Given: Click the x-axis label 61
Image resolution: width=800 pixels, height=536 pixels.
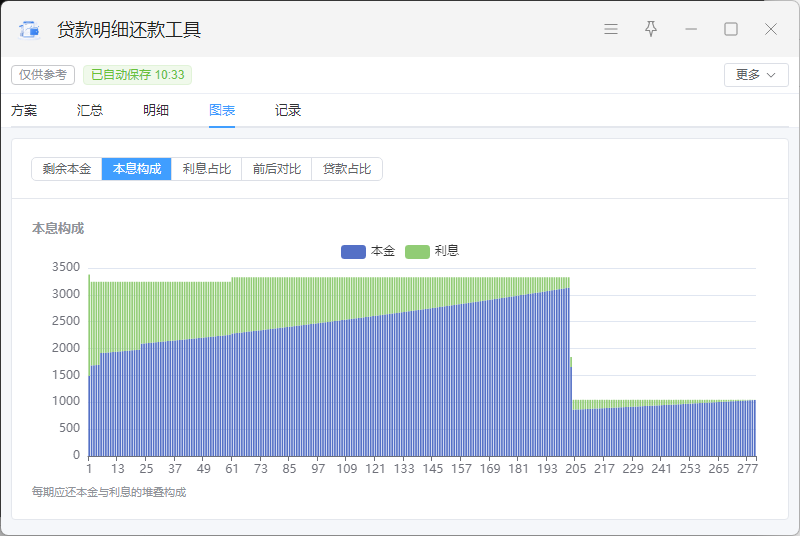Looking at the screenshot, I should (232, 468).
